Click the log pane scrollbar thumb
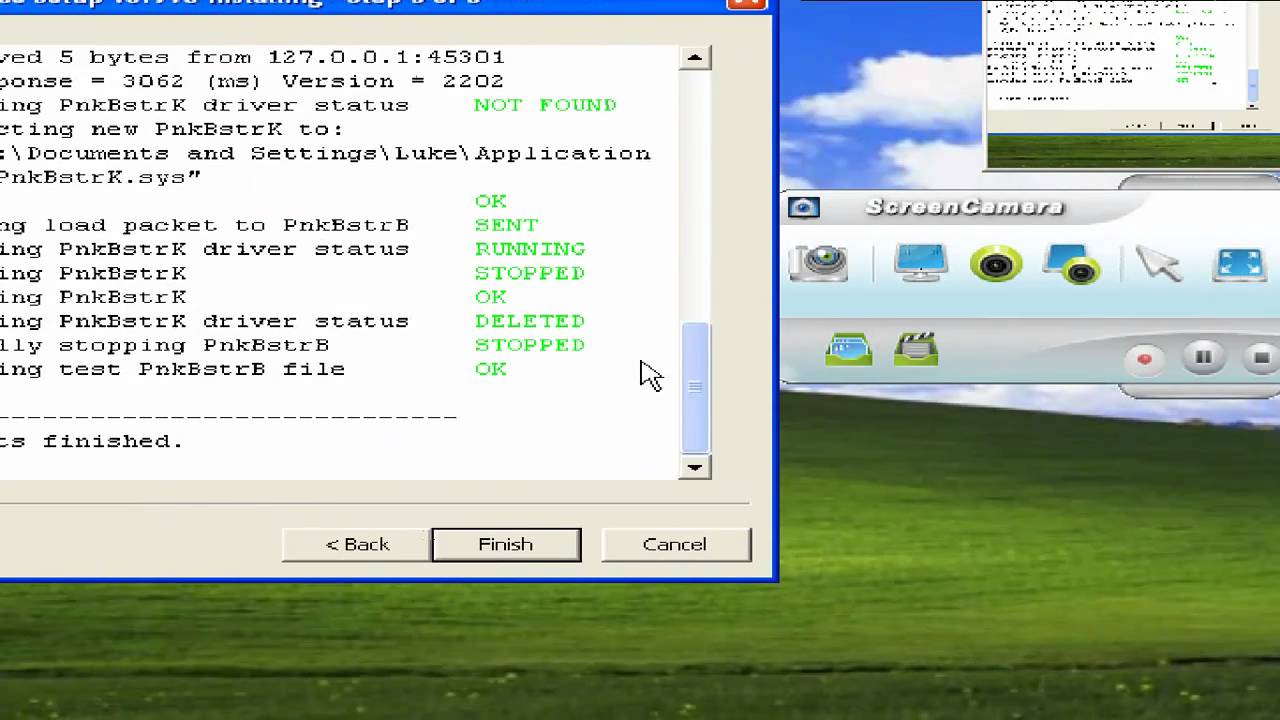The height and width of the screenshot is (720, 1280). click(x=694, y=387)
